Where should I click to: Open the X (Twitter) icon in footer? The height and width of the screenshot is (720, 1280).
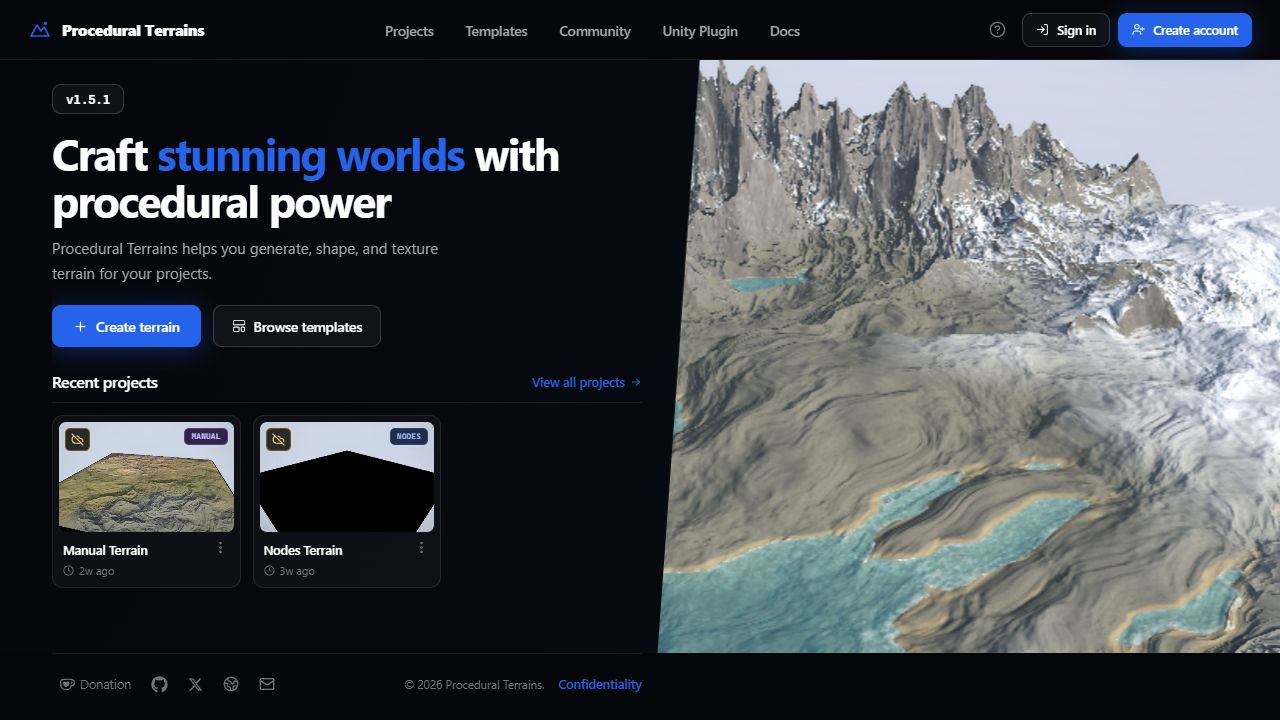point(195,684)
